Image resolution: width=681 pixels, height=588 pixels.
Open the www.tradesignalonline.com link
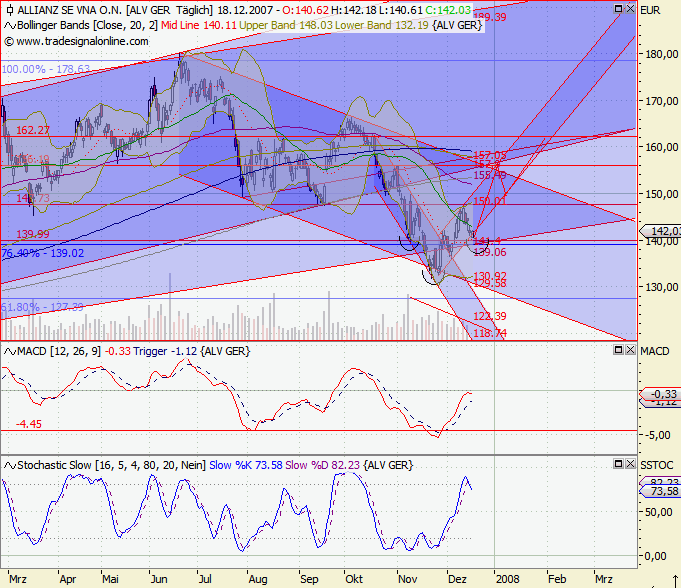[x=81, y=41]
